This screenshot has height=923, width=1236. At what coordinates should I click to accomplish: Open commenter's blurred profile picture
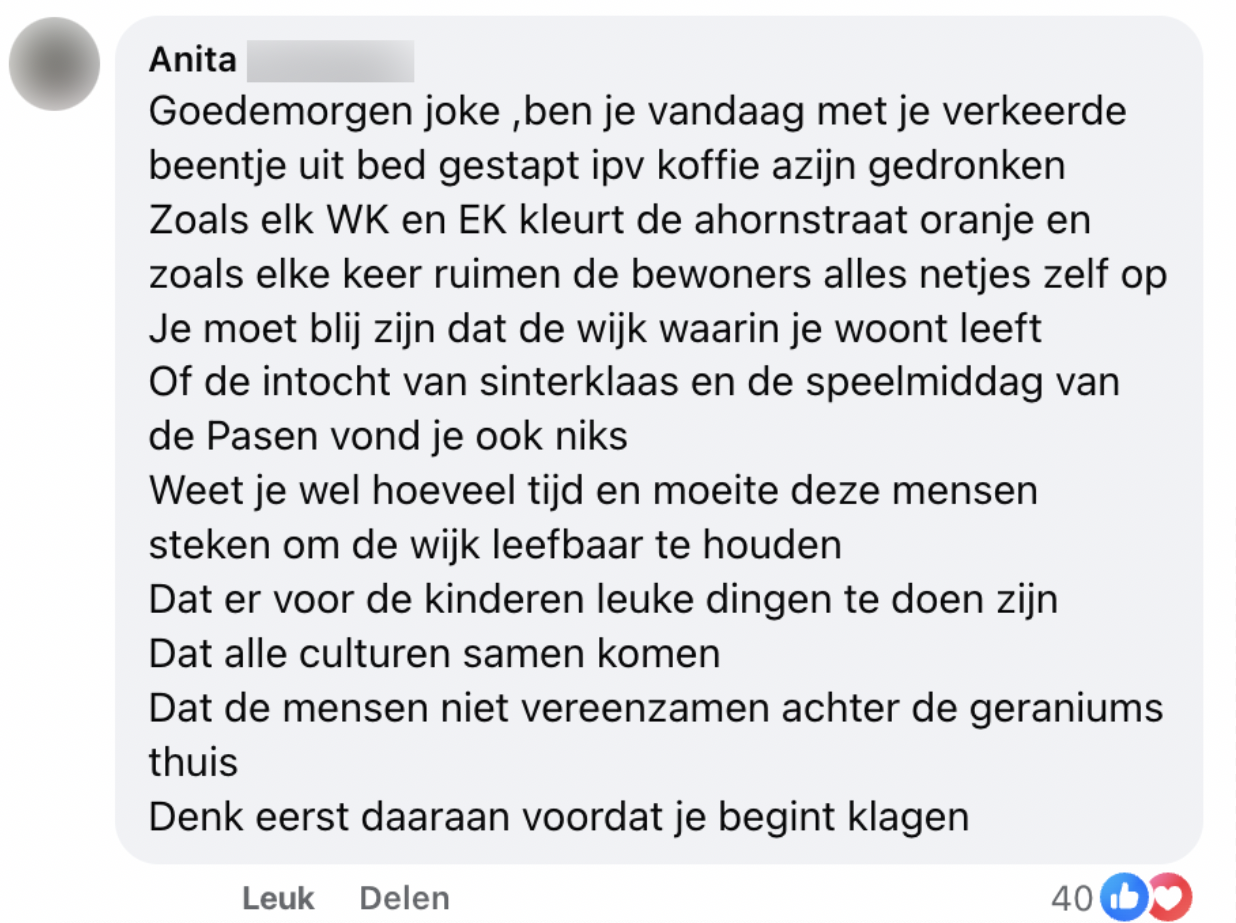54,64
